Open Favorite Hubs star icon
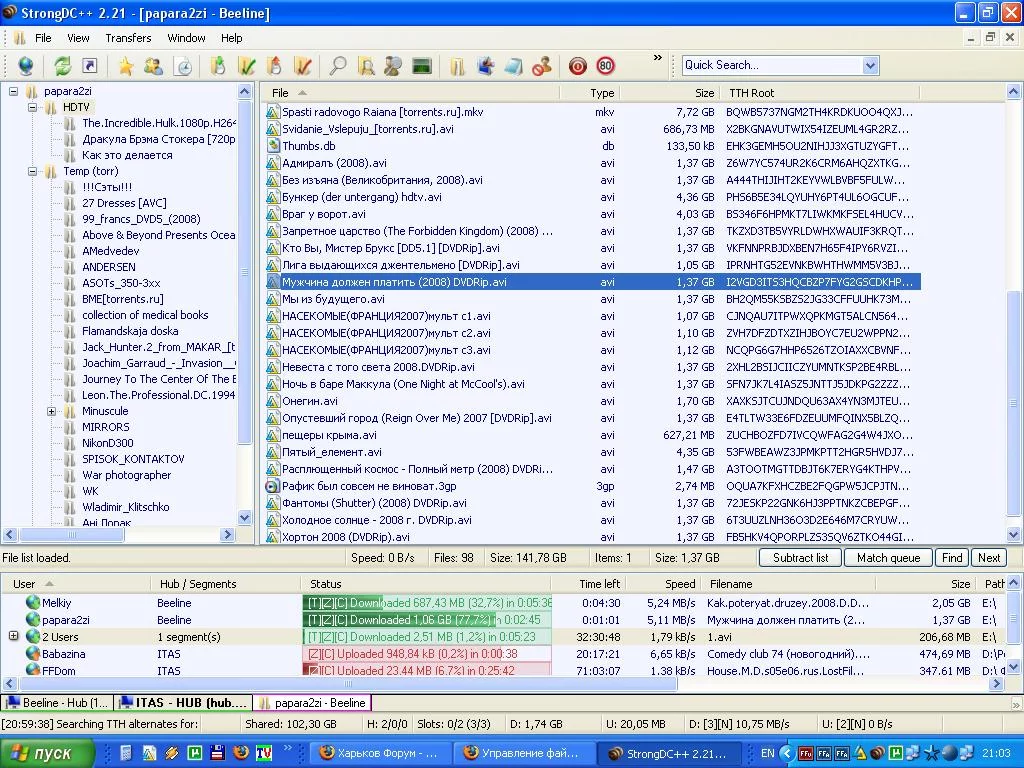Image resolution: width=1024 pixels, height=768 pixels. [125, 66]
